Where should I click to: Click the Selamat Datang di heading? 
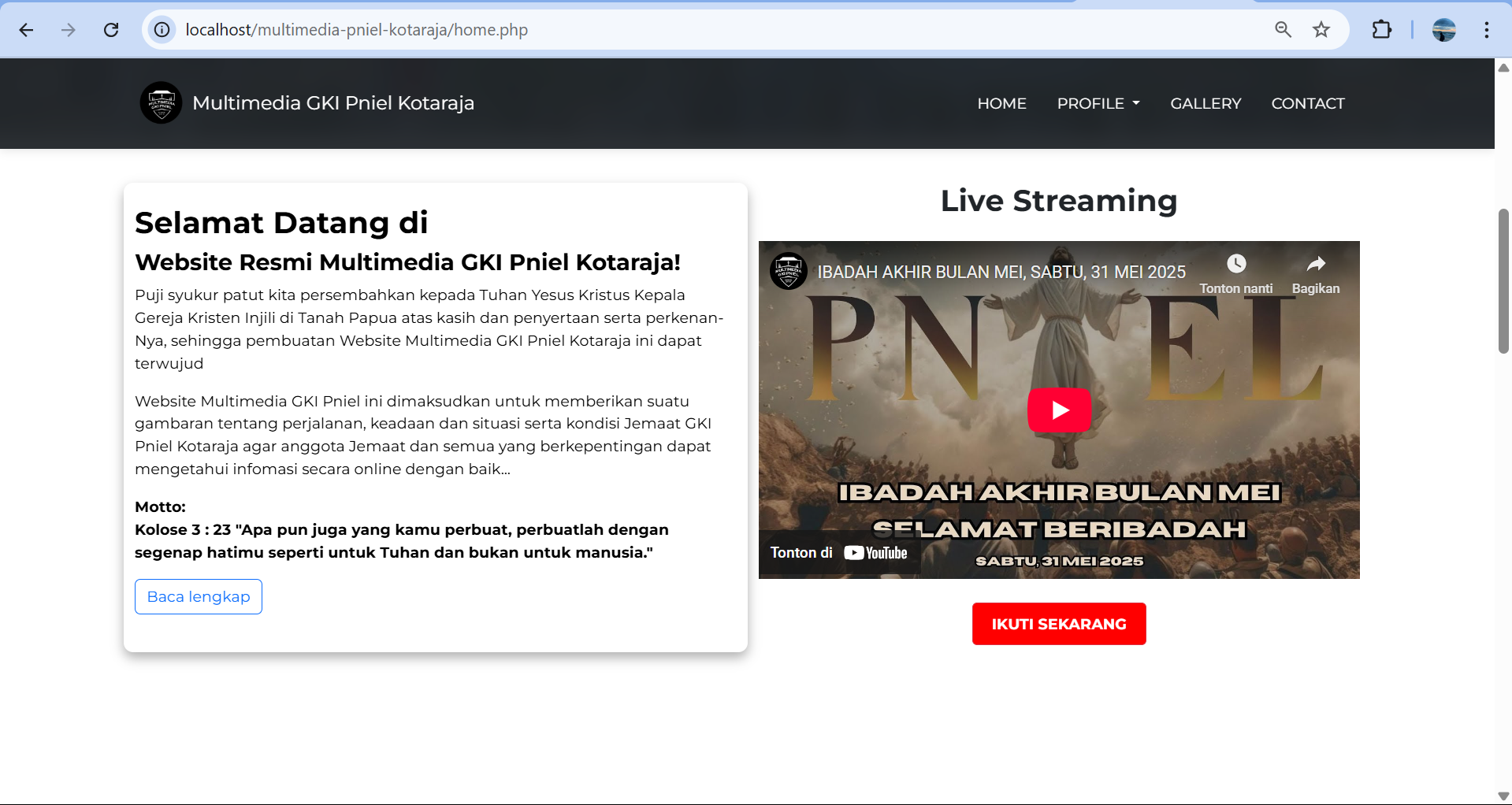(281, 223)
